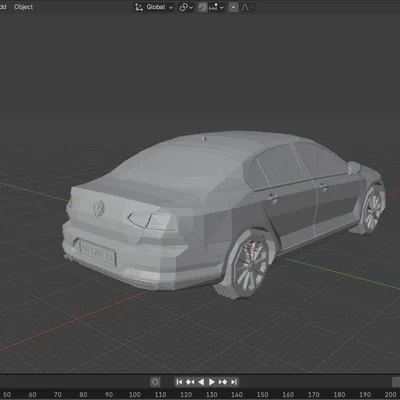
Task: Open the snap increment options icon
Action: pyautogui.click(x=213, y=7)
